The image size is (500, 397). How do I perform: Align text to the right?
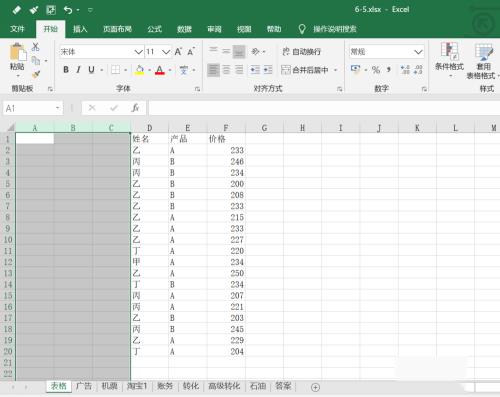pyautogui.click(x=239, y=70)
